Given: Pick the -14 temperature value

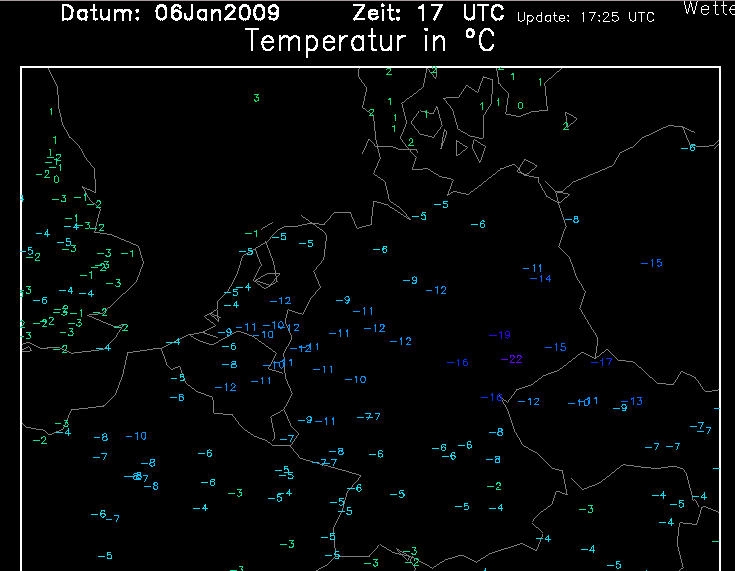Looking at the screenshot, I should (540, 278).
